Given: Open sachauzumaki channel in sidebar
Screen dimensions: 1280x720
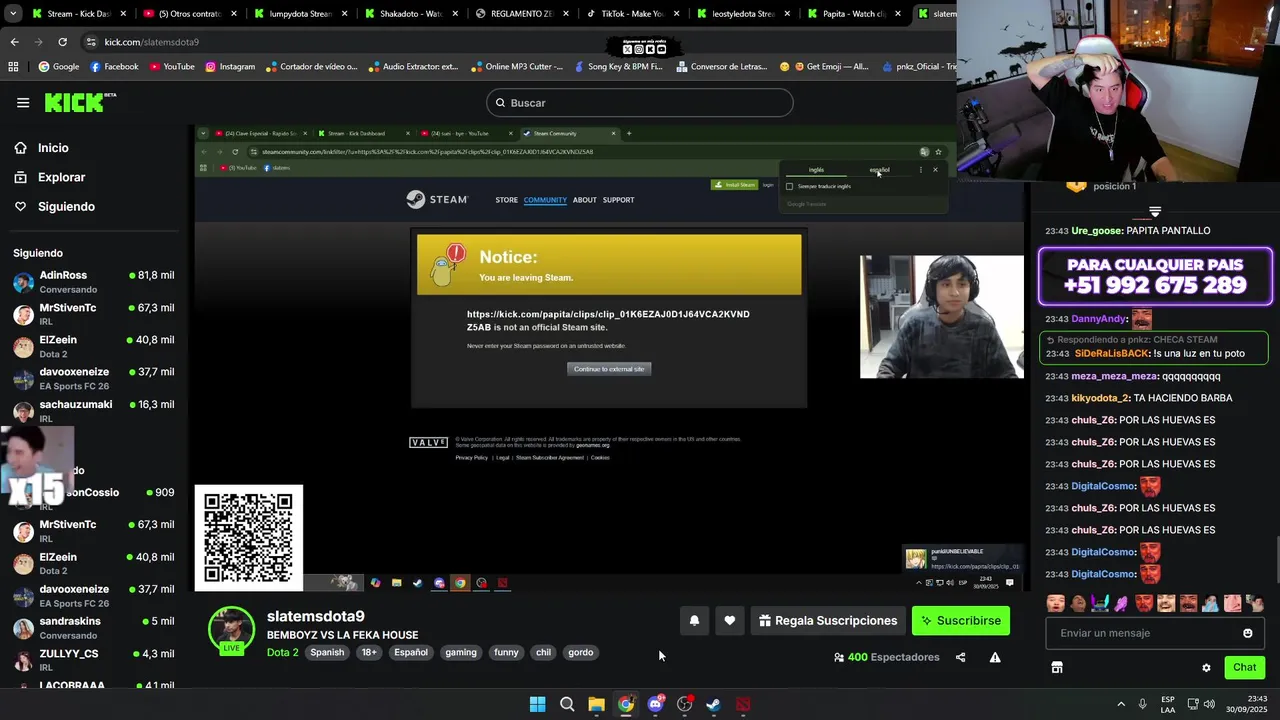Looking at the screenshot, I should tap(94, 411).
